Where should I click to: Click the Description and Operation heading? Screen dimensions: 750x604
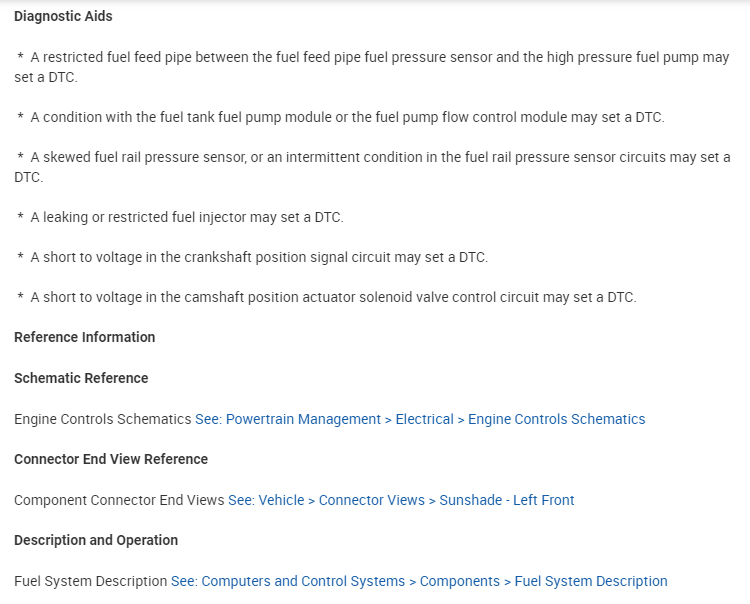coord(96,540)
